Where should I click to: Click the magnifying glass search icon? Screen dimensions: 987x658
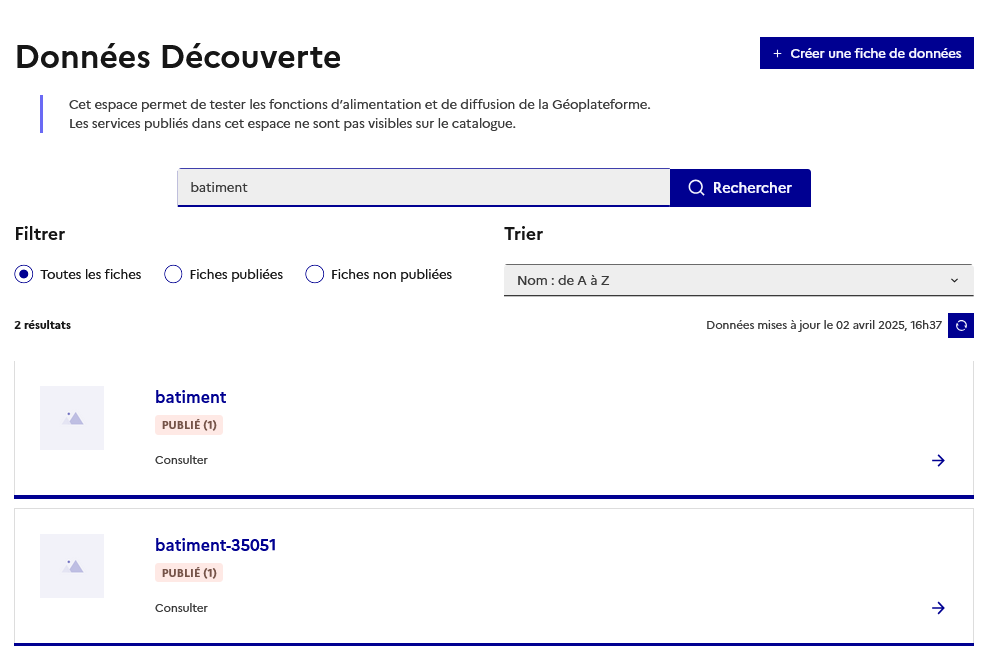pyautogui.click(x=697, y=188)
